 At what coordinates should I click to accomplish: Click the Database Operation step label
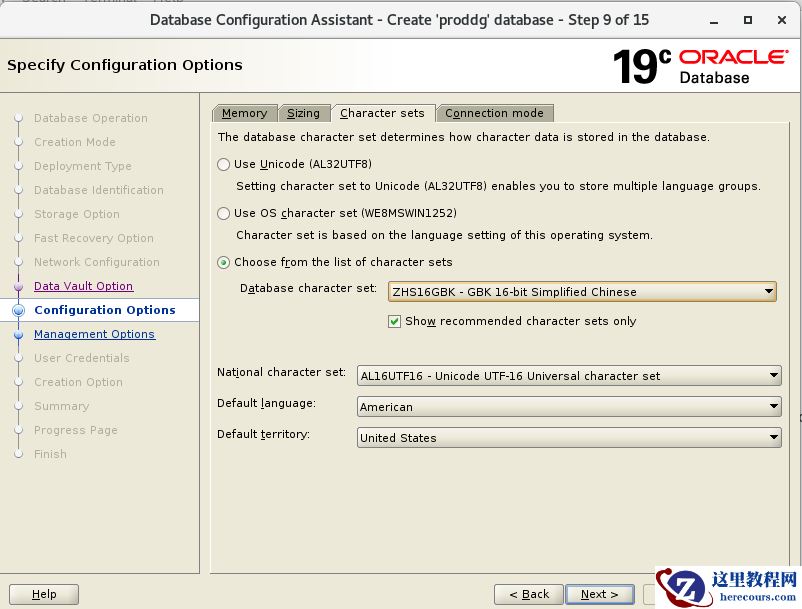point(91,118)
